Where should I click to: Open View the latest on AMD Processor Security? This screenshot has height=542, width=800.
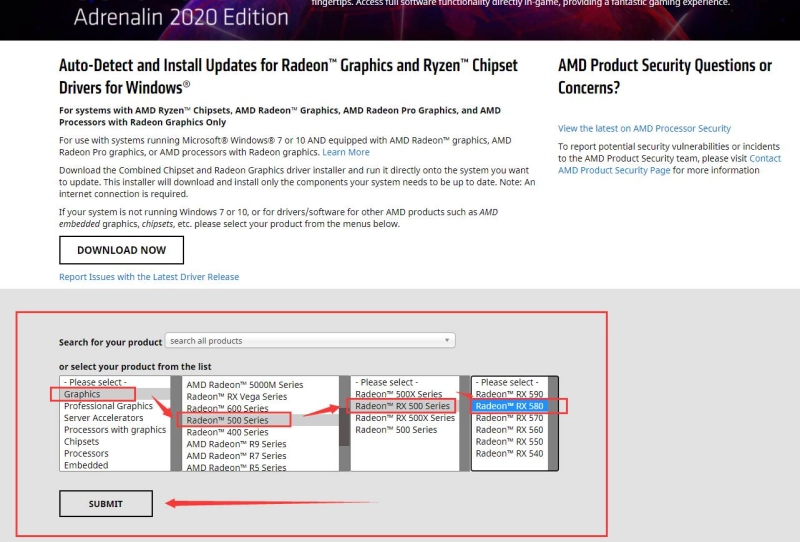click(644, 129)
